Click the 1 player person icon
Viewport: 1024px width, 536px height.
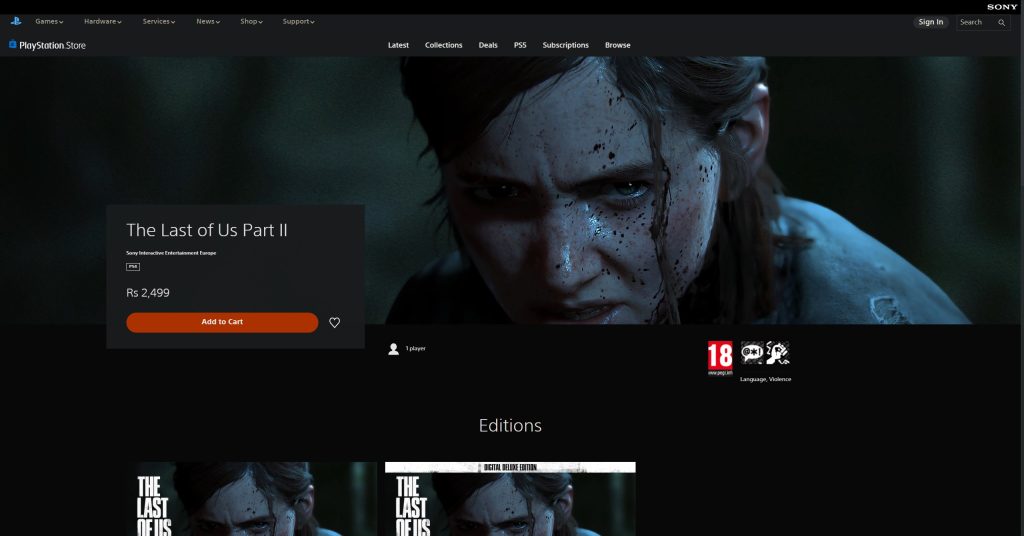tap(393, 349)
